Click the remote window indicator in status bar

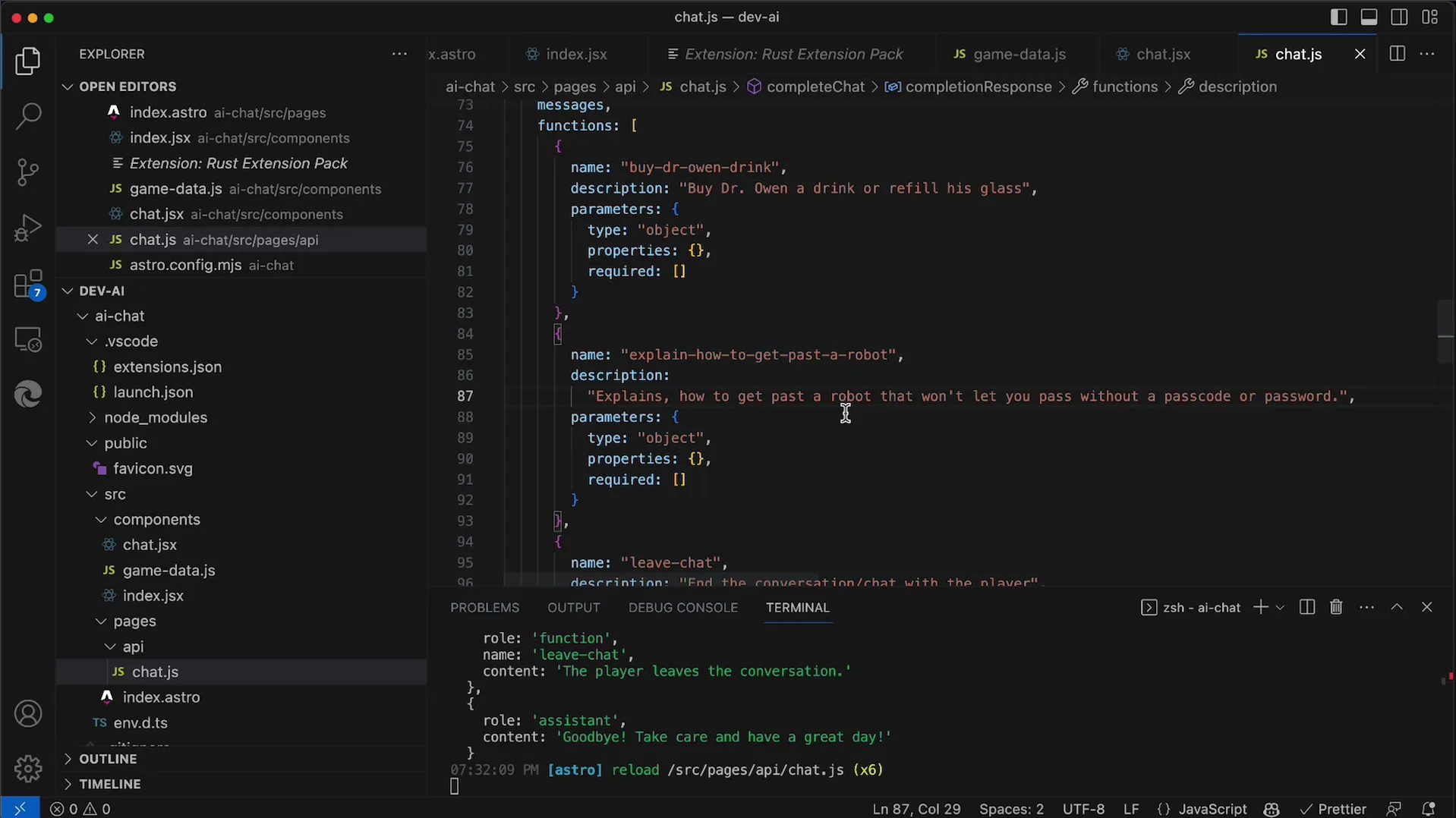tap(20, 808)
